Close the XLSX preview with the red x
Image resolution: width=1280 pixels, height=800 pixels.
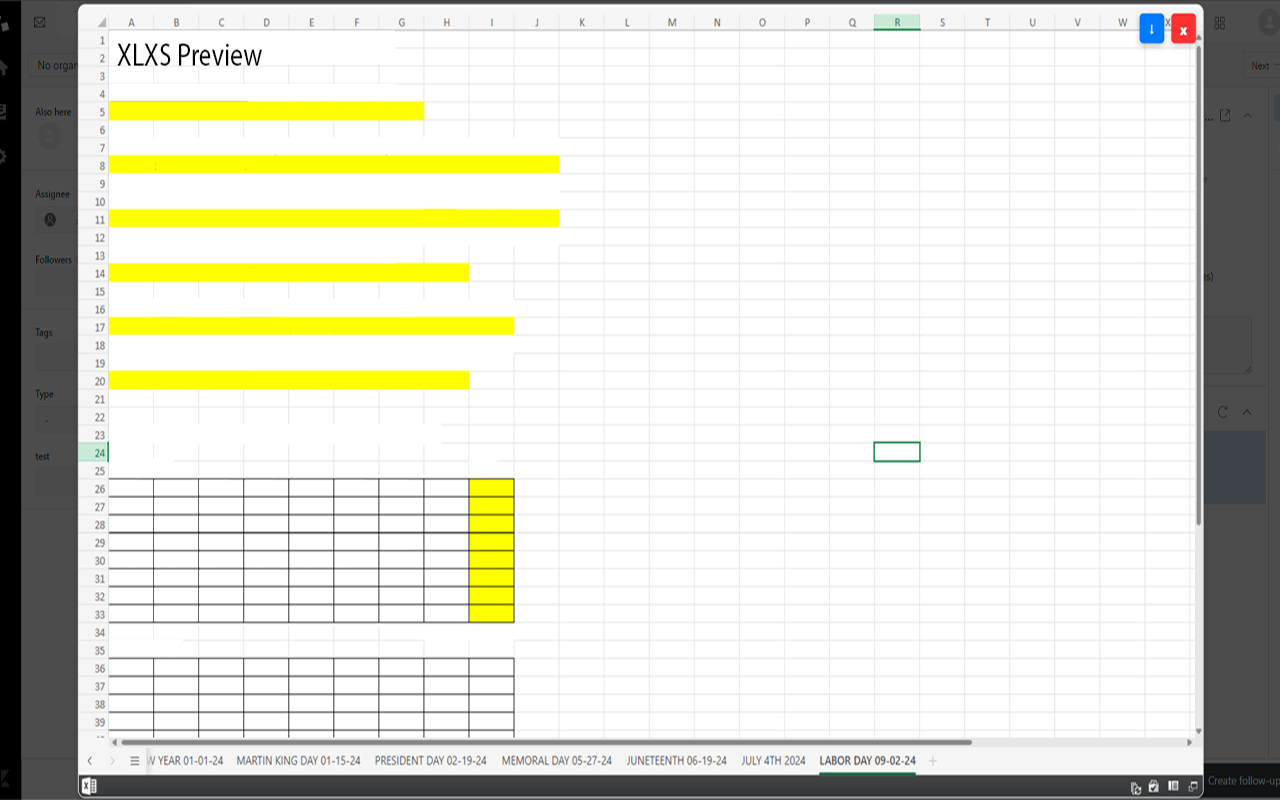point(1183,30)
